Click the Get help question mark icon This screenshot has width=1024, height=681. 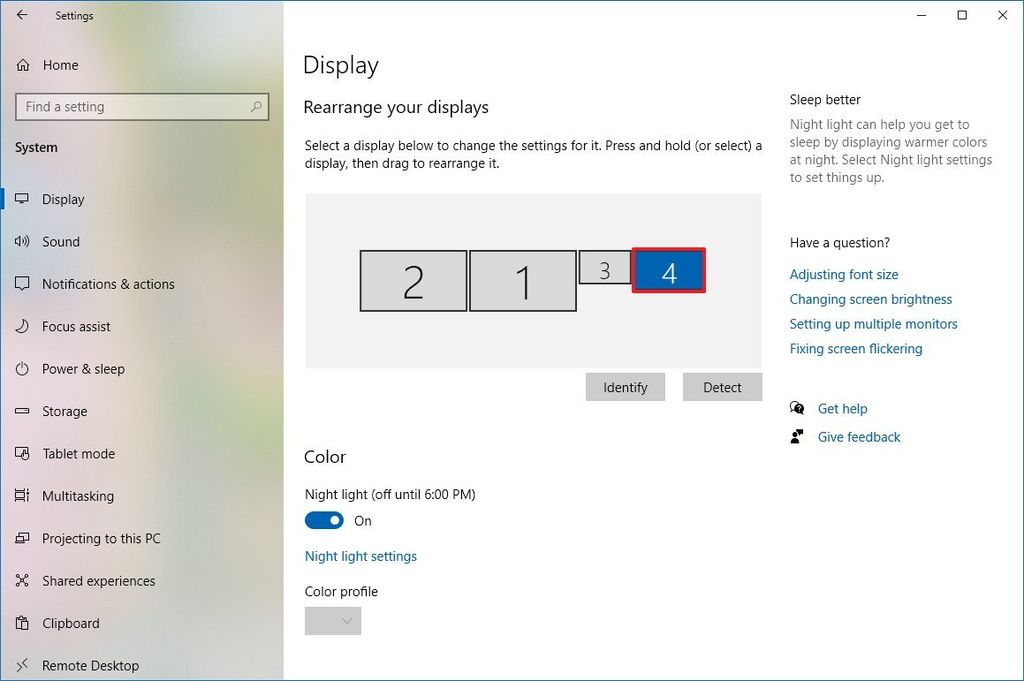coord(797,408)
